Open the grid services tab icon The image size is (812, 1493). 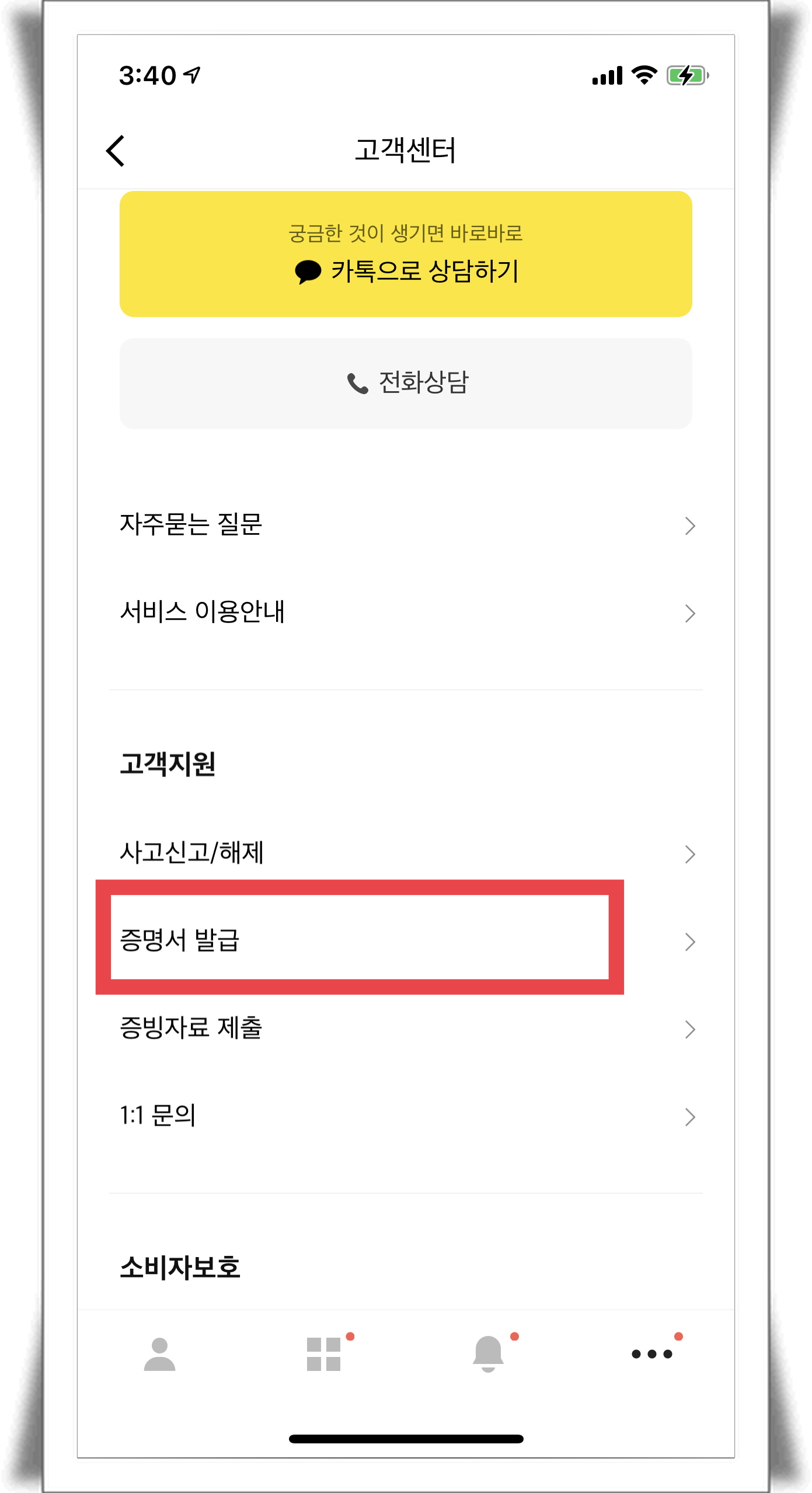coord(324,1354)
